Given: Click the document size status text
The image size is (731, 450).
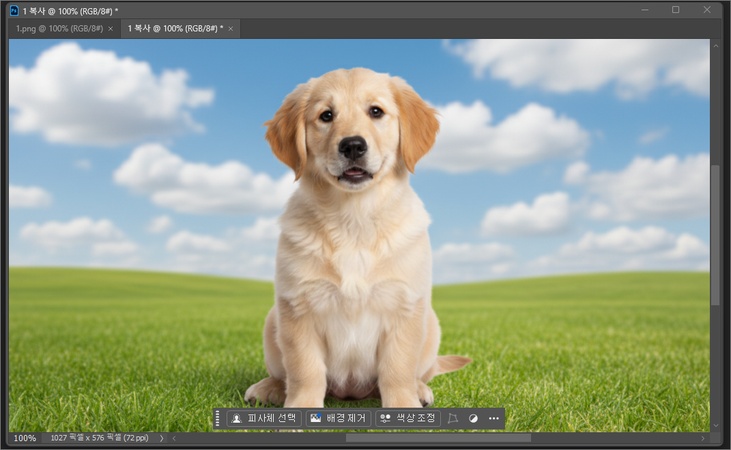Looking at the screenshot, I should coord(98,438).
